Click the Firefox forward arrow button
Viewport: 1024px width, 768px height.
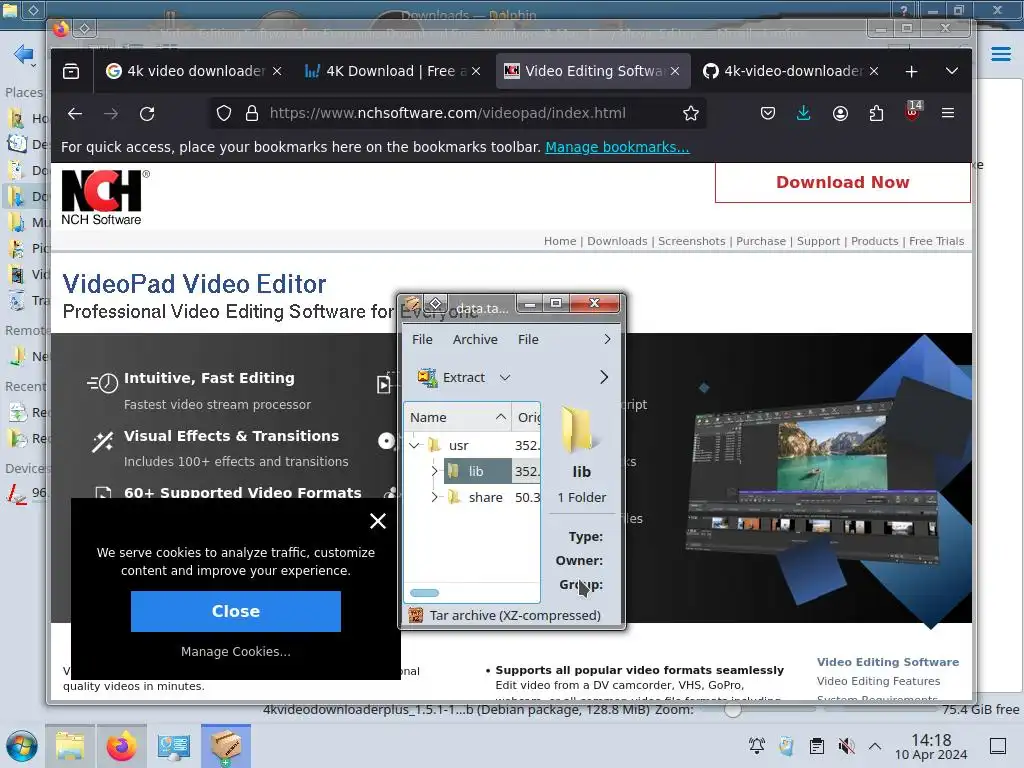tap(111, 114)
